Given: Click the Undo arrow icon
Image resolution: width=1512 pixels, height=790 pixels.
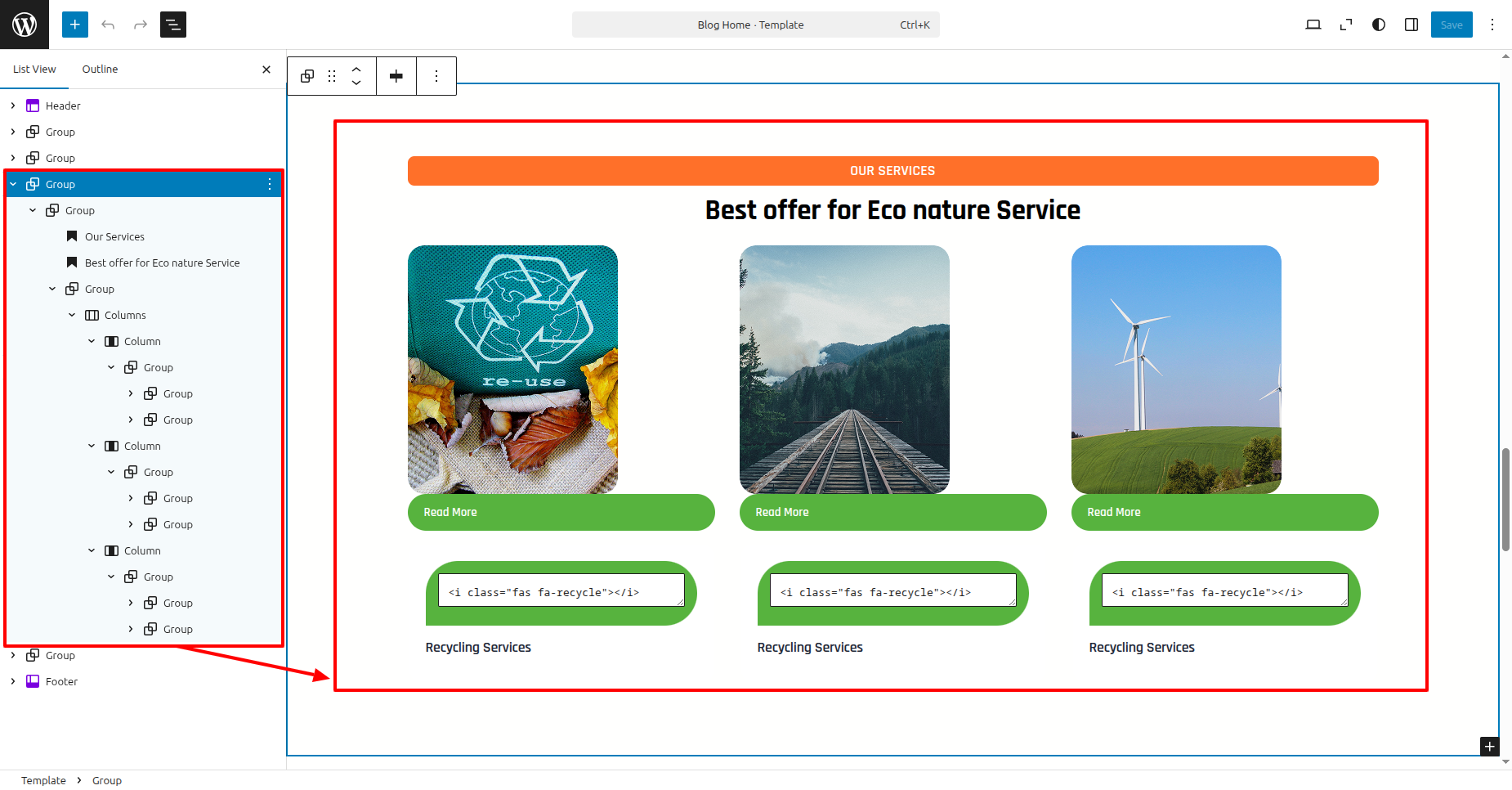Looking at the screenshot, I should 108,25.
